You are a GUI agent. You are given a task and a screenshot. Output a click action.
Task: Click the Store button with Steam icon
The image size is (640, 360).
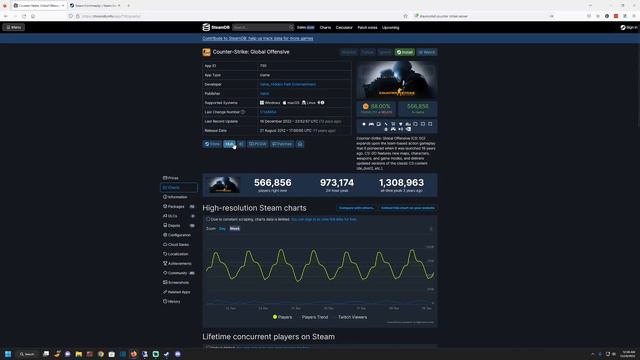tap(212, 144)
